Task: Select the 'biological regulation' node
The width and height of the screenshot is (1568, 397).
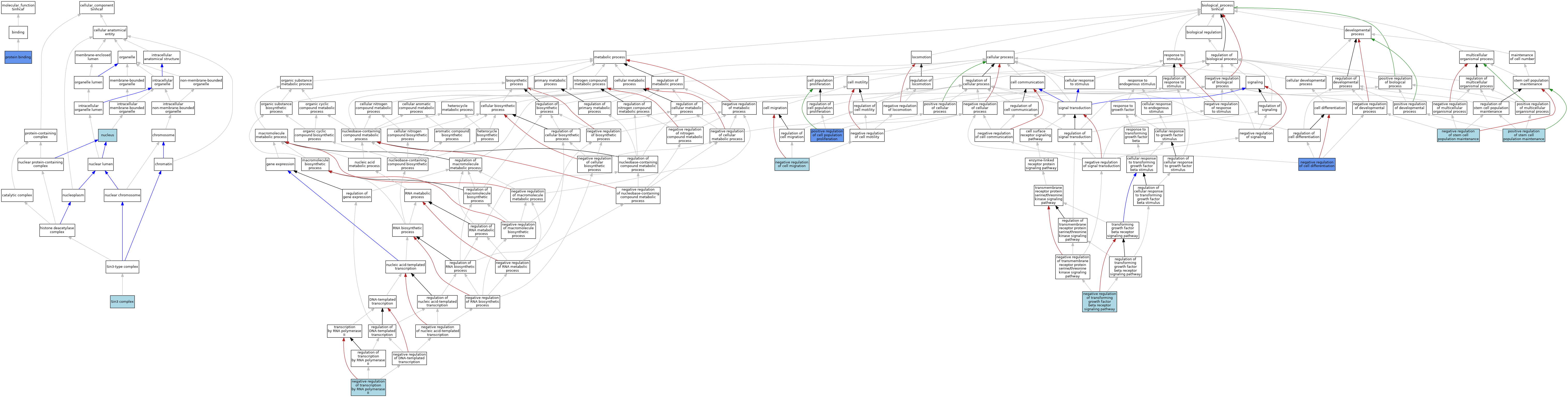Action: tap(1204, 32)
